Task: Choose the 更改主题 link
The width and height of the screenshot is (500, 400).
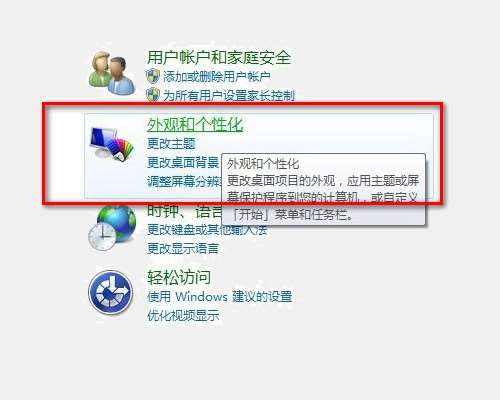Action: (171, 144)
